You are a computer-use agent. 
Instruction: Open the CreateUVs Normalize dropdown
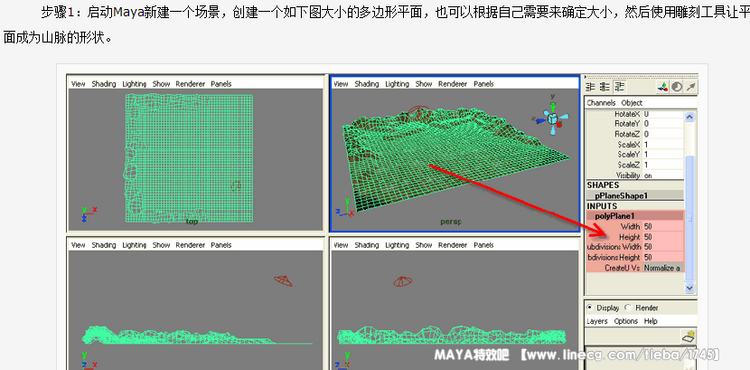point(663,268)
